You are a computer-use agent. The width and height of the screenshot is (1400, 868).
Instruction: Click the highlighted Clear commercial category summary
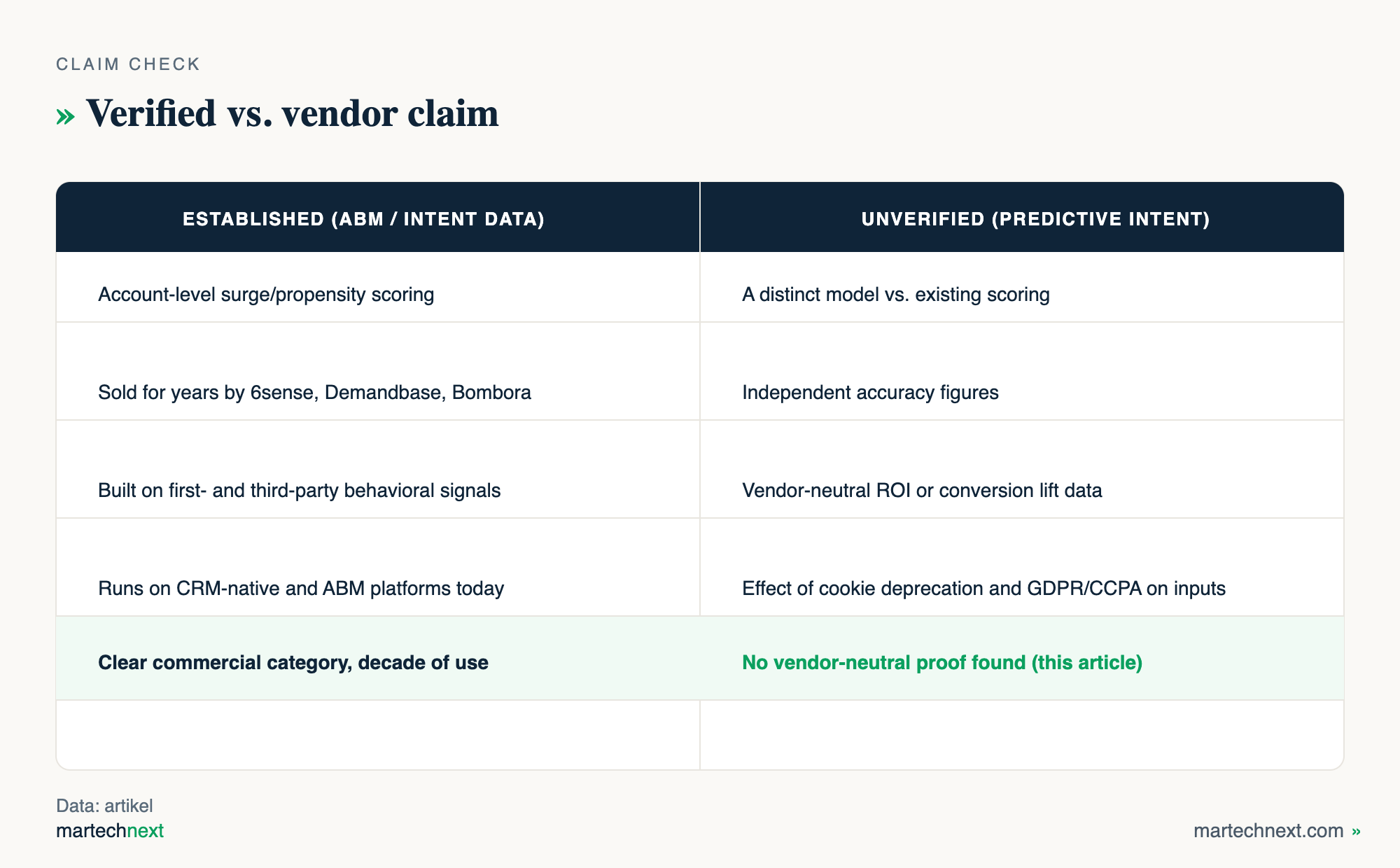point(293,662)
